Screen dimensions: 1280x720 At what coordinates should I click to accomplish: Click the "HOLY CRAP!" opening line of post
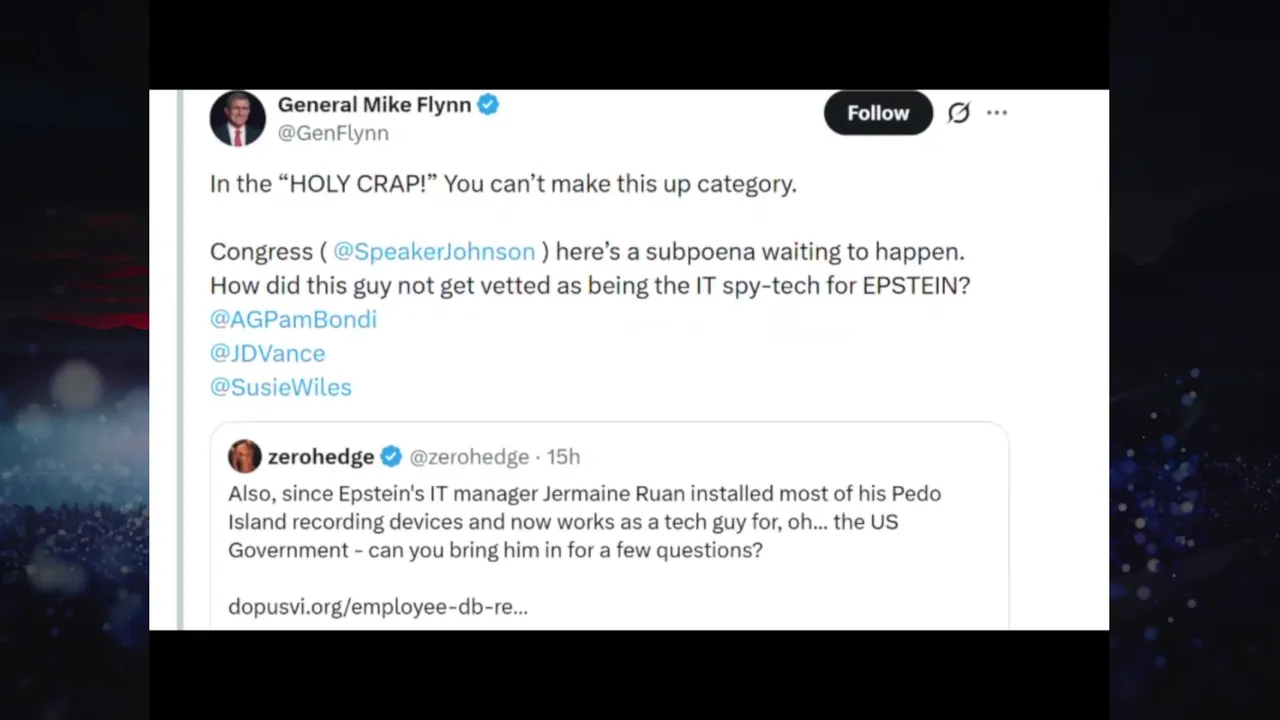click(503, 185)
